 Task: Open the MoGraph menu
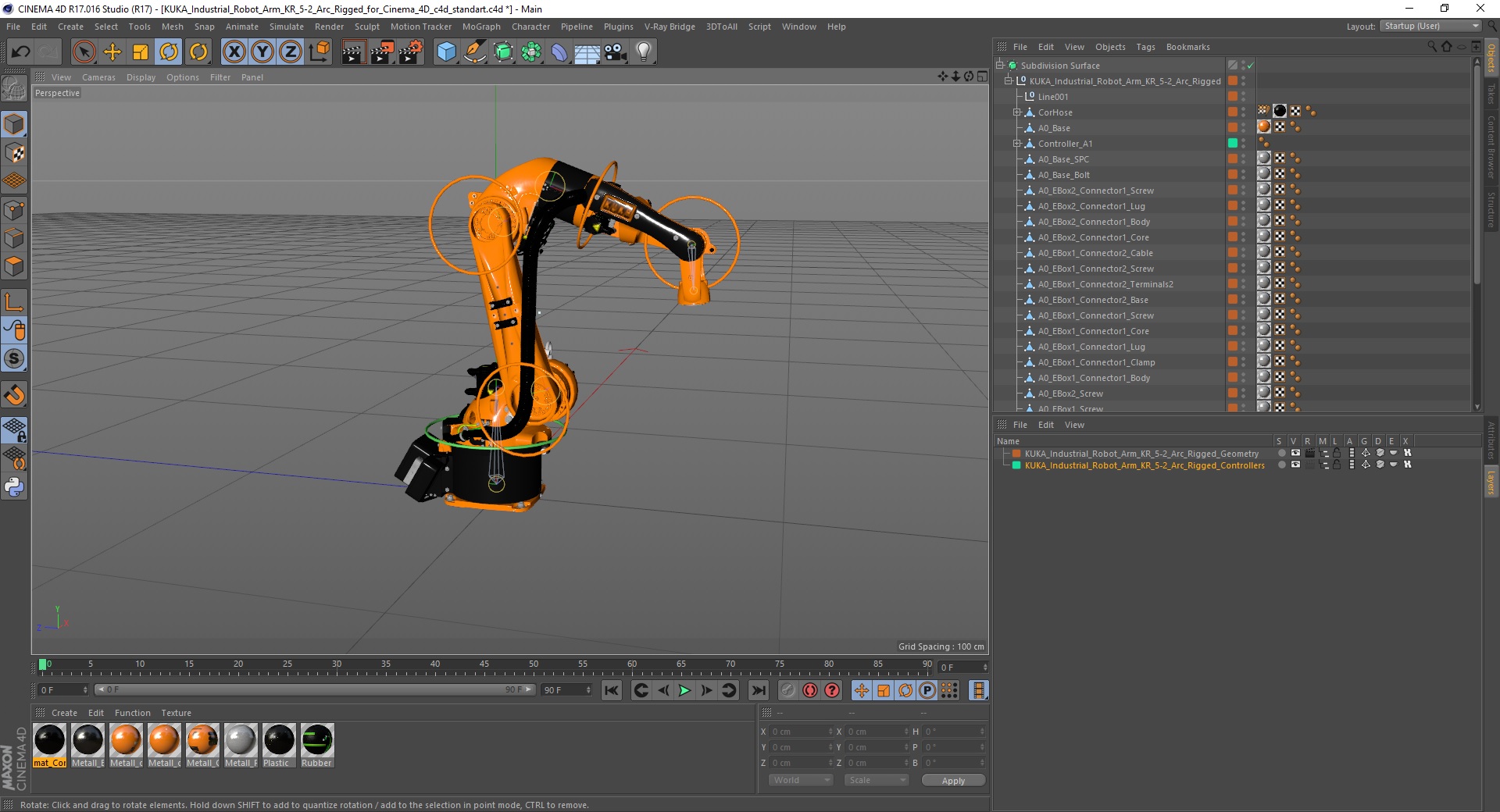481,27
